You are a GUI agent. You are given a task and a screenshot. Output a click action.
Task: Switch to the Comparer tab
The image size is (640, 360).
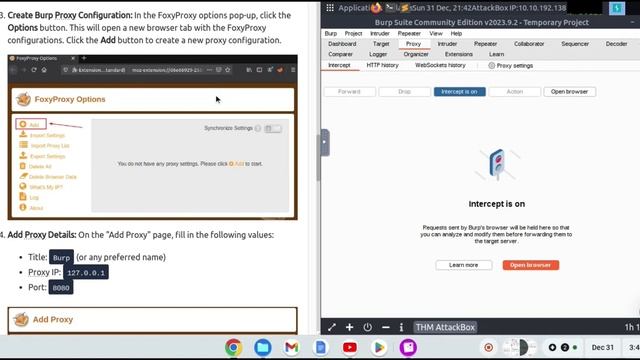340,54
